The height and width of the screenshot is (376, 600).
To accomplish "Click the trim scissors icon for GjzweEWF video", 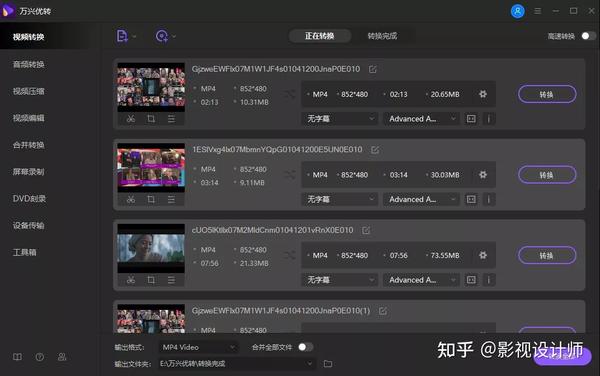I will click(x=131, y=119).
